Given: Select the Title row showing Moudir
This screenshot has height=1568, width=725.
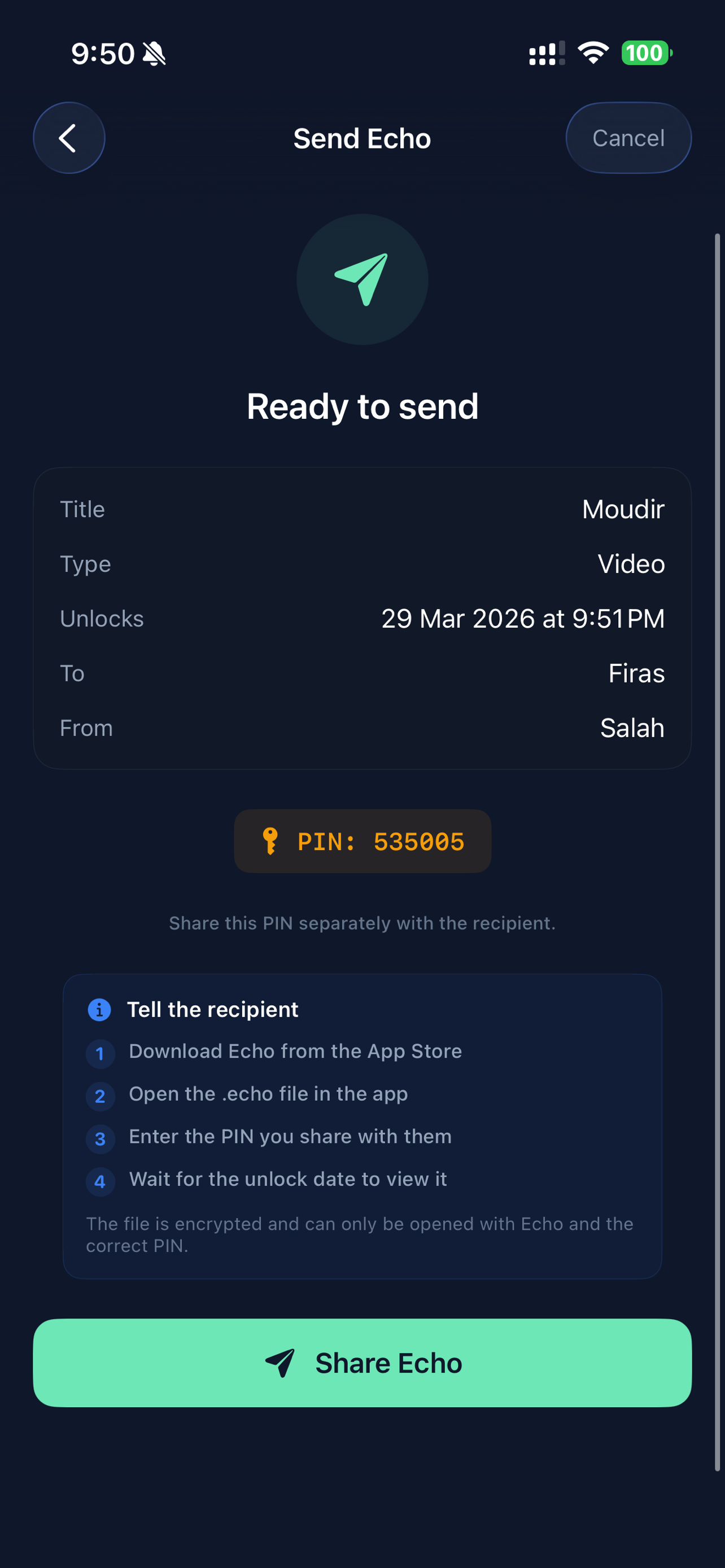Looking at the screenshot, I should (362, 509).
